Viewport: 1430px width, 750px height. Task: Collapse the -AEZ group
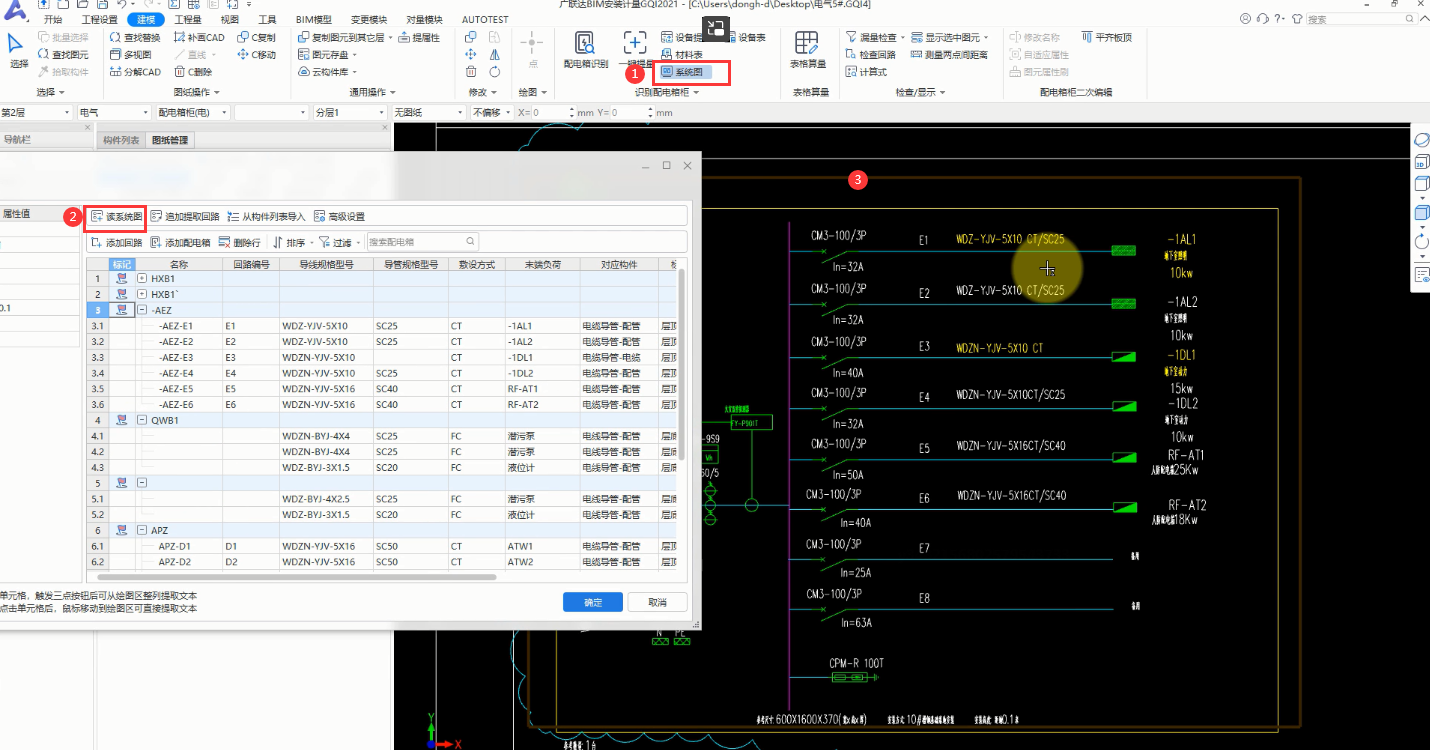[142, 310]
